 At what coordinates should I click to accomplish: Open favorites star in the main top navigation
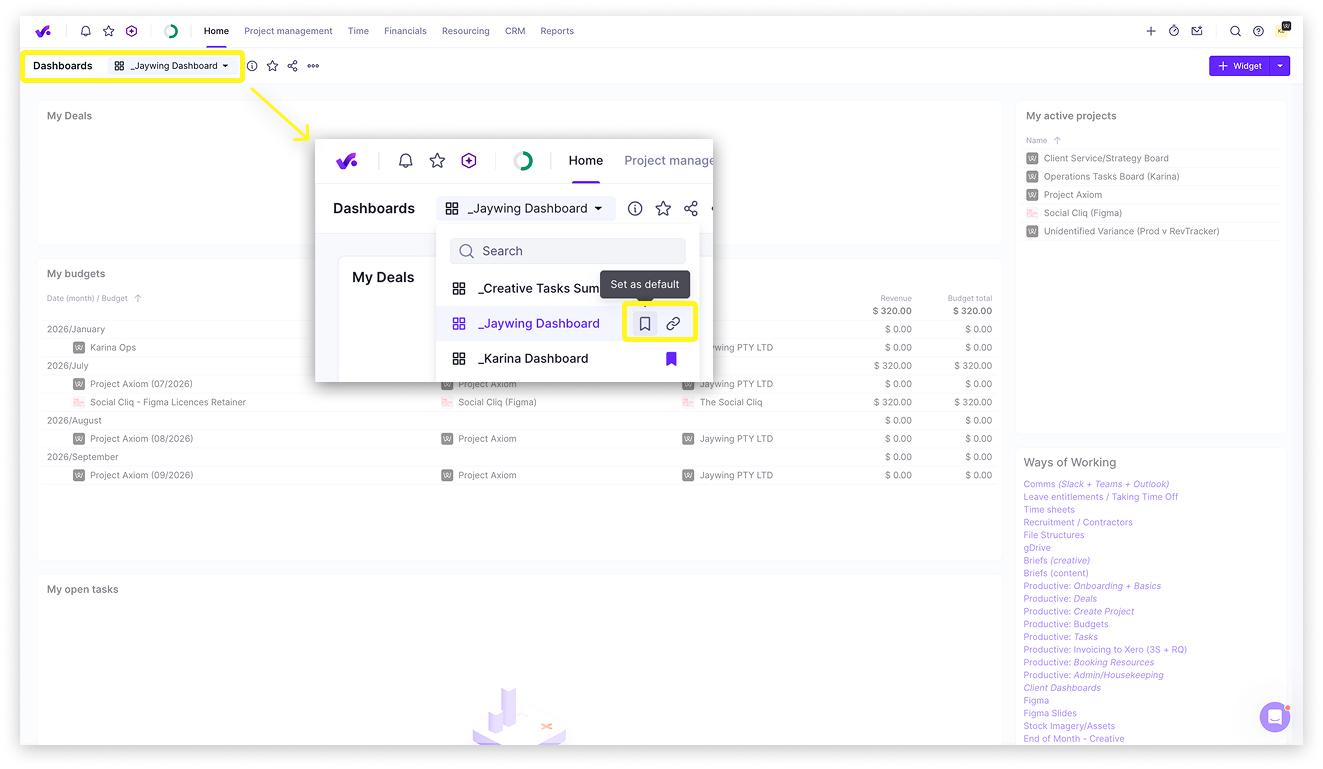point(109,31)
